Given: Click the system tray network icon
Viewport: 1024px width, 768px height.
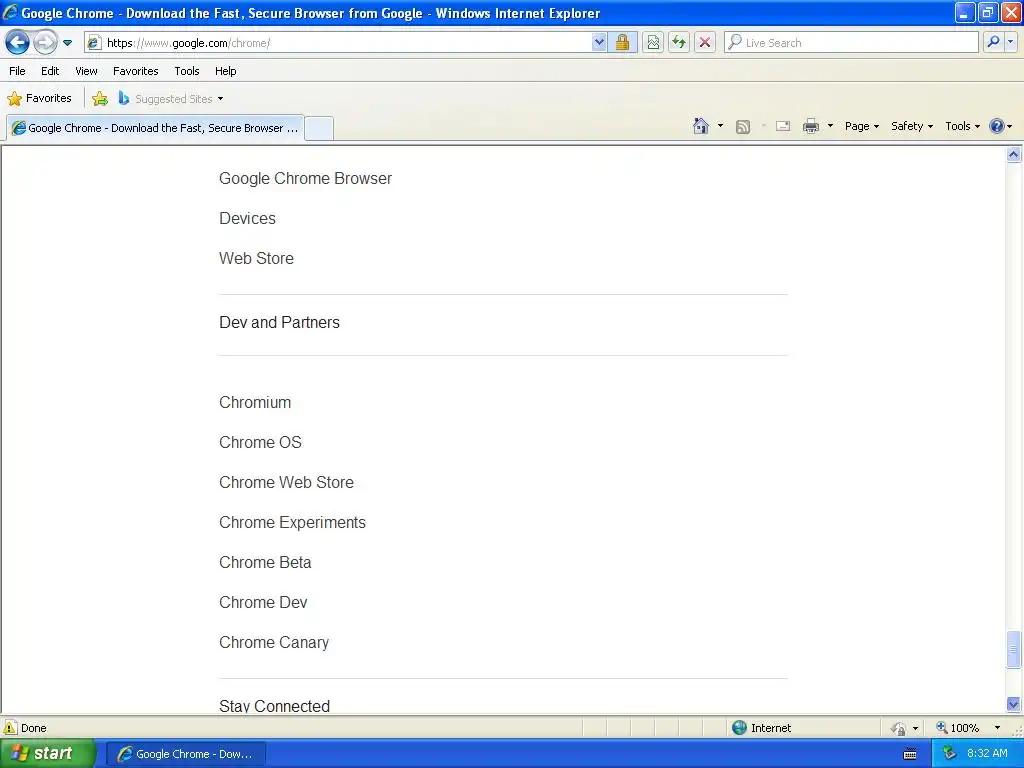Looking at the screenshot, I should (x=949, y=753).
